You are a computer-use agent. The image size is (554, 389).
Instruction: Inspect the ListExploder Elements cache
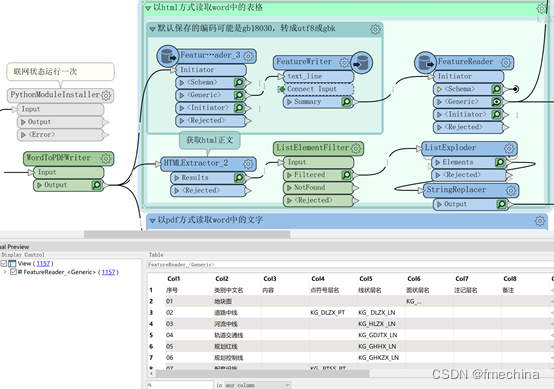pos(500,162)
